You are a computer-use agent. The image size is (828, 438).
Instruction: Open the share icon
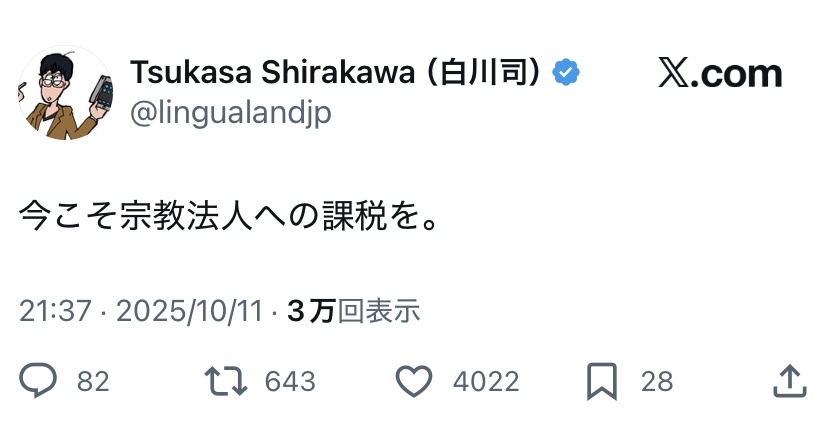point(790,380)
